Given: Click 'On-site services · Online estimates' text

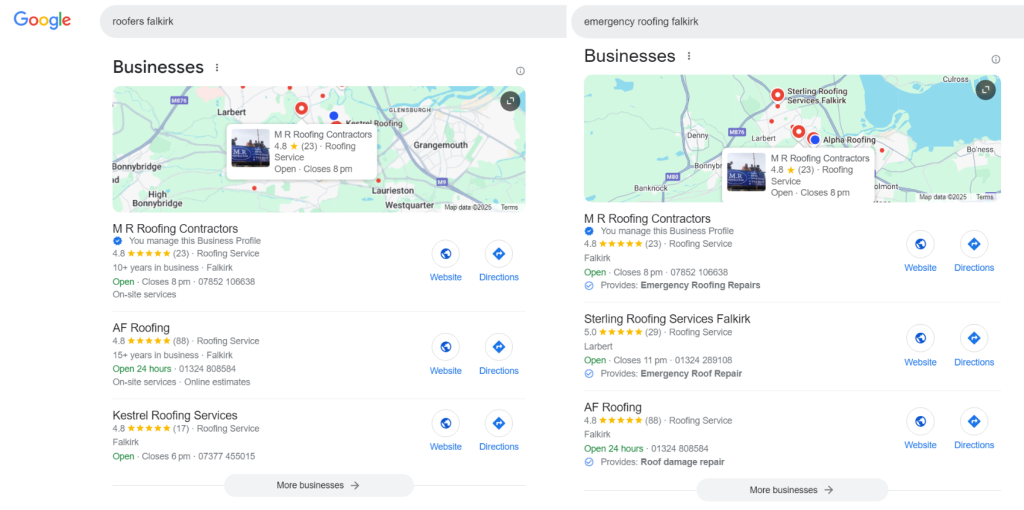Looking at the screenshot, I should 182,382.
